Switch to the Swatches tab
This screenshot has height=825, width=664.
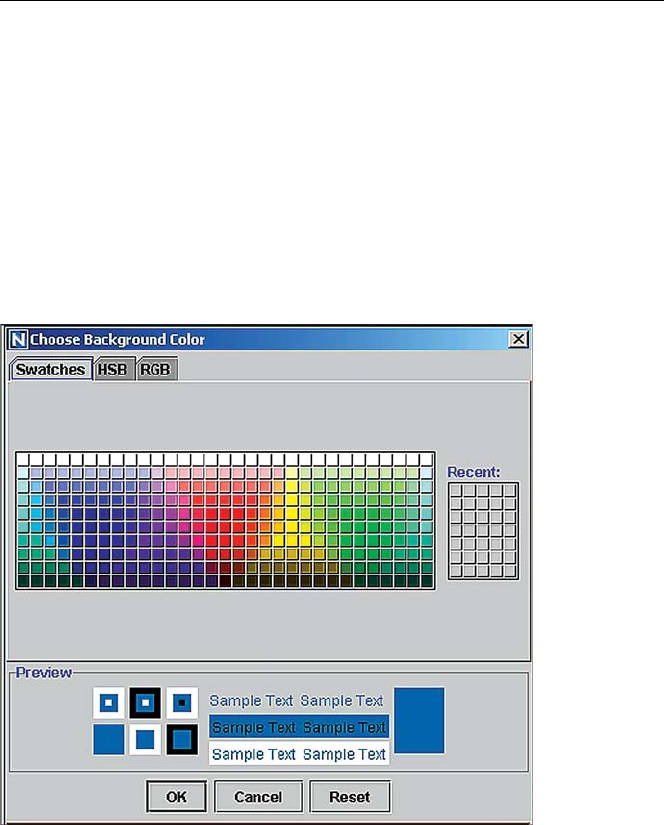[50, 369]
